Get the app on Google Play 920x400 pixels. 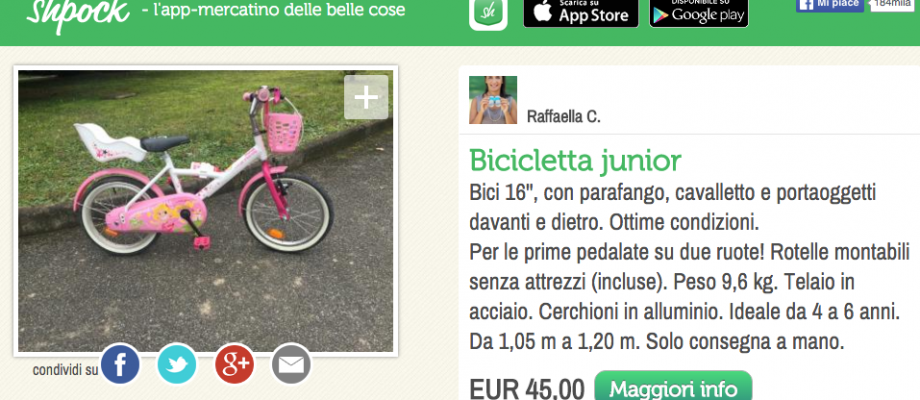click(699, 12)
